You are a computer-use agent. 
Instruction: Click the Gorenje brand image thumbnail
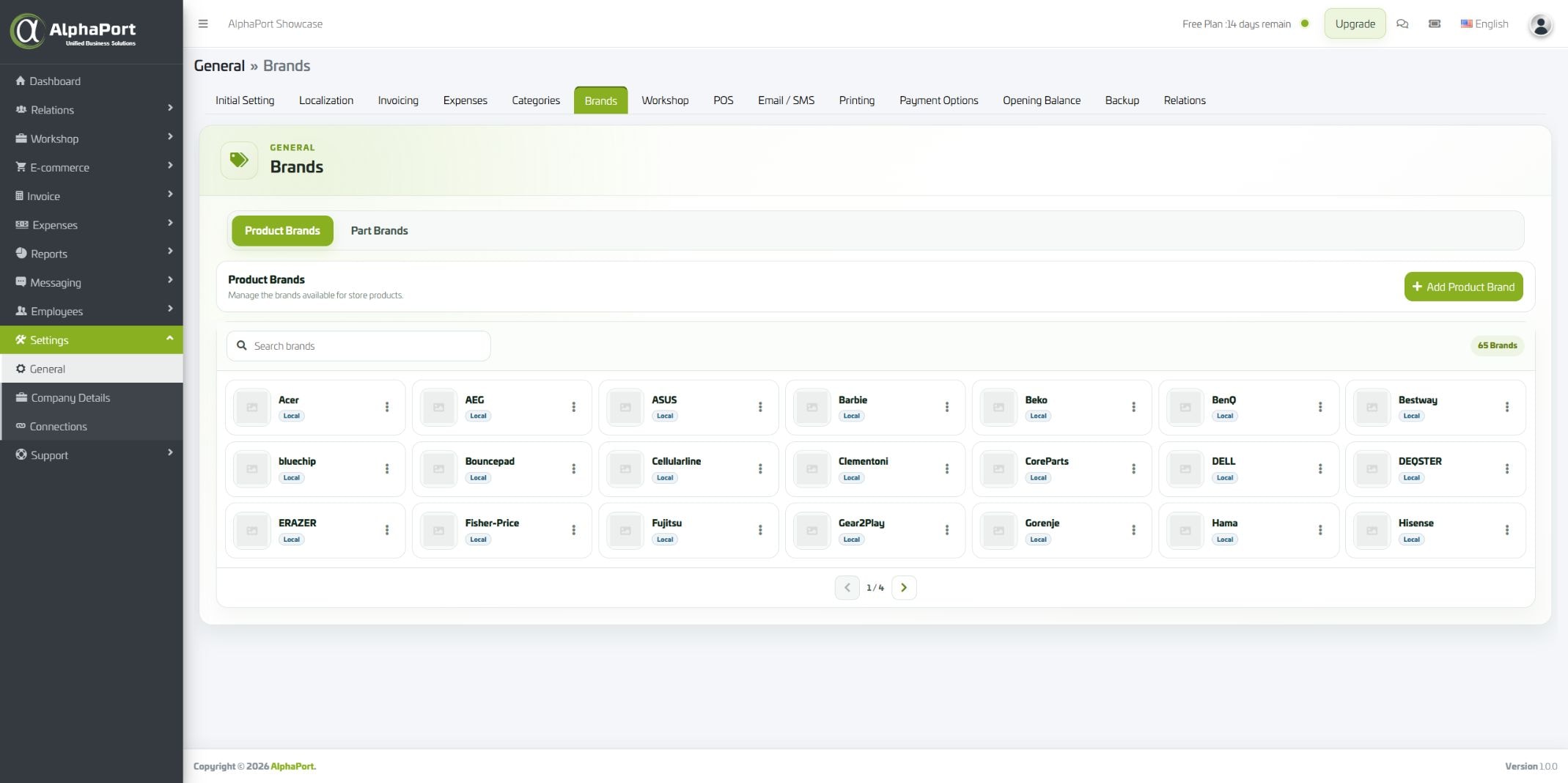pos(998,530)
